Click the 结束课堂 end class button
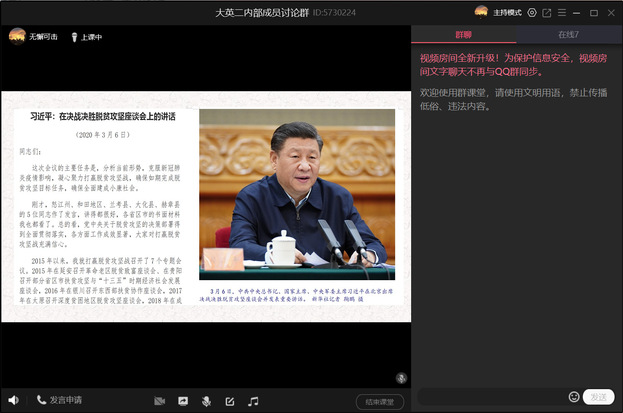The height and width of the screenshot is (413, 623). tap(380, 402)
